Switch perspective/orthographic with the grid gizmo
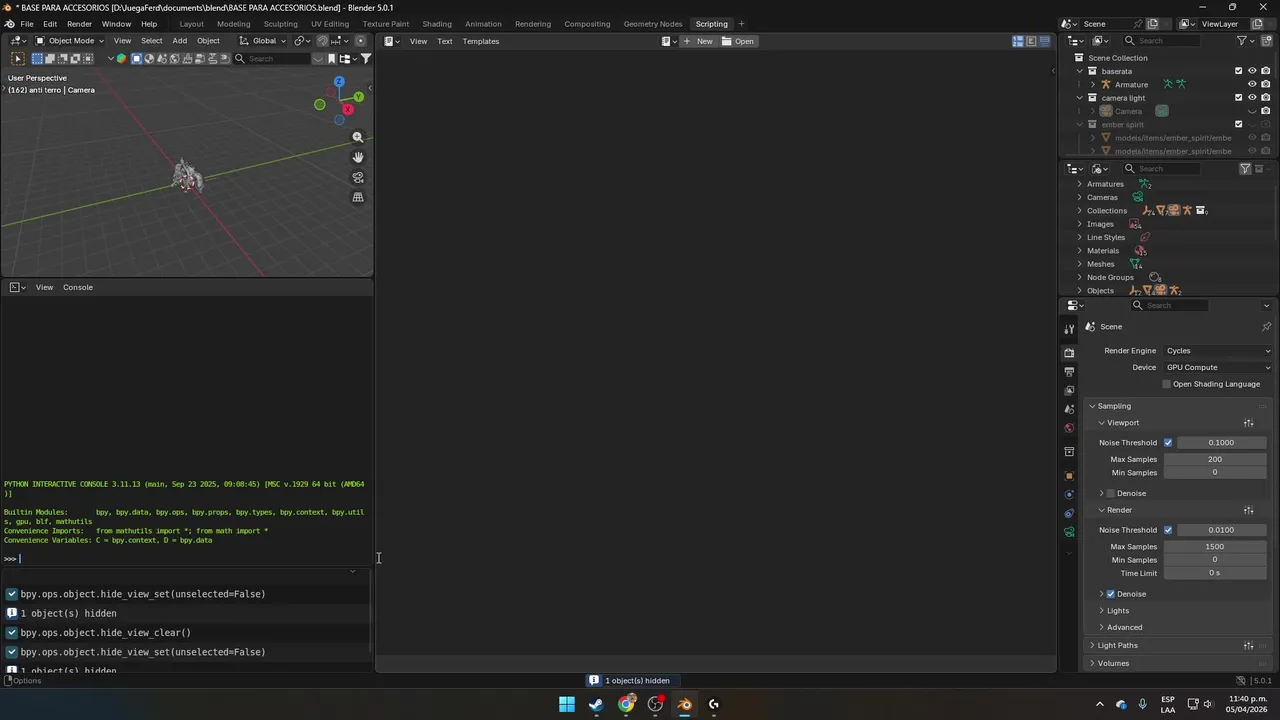Screen dimensions: 1280x720 (358, 198)
